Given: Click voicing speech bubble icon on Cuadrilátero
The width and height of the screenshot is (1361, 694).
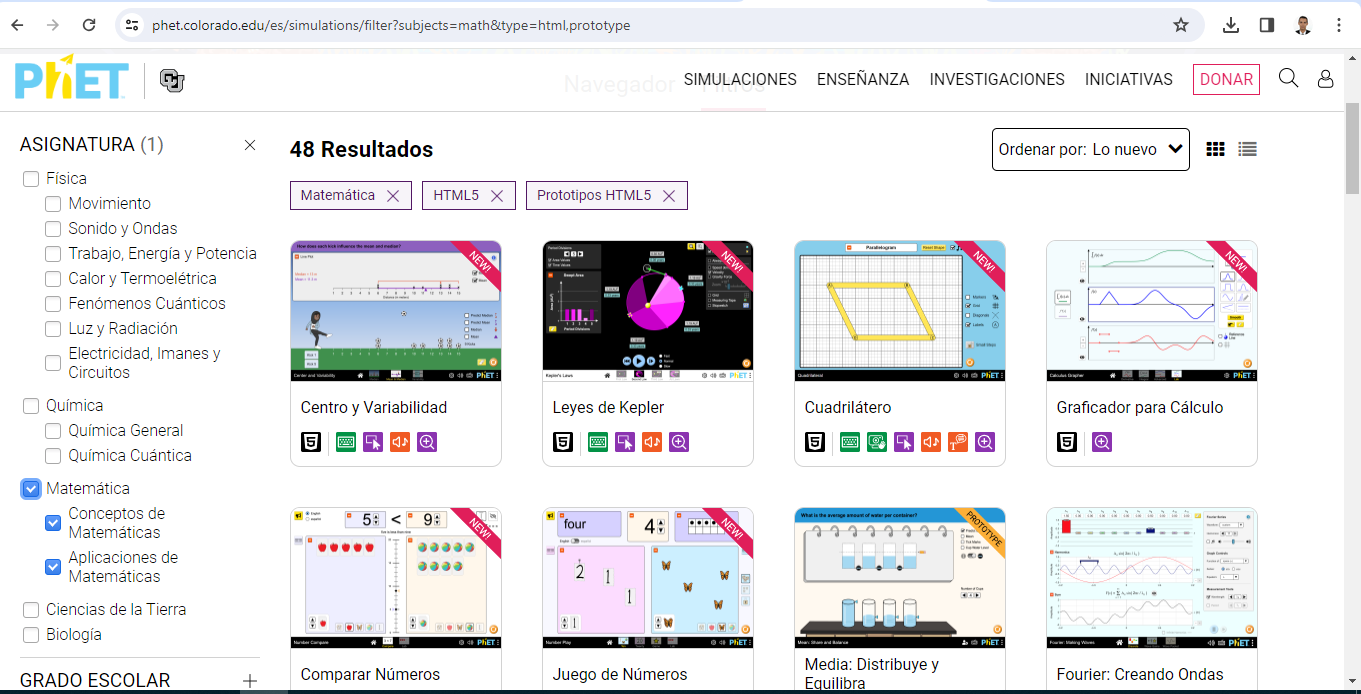Looking at the screenshot, I should coord(958,441).
